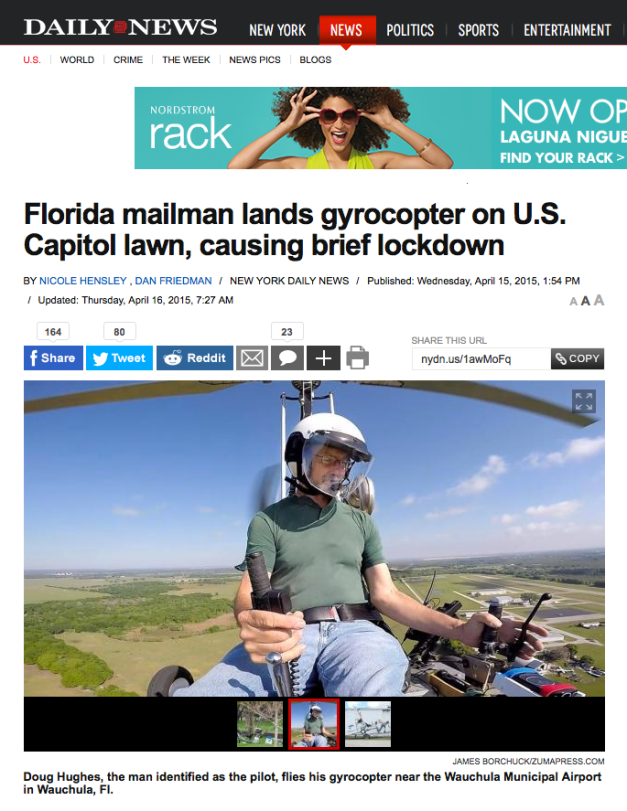Open the Crime subsection link

point(128,60)
